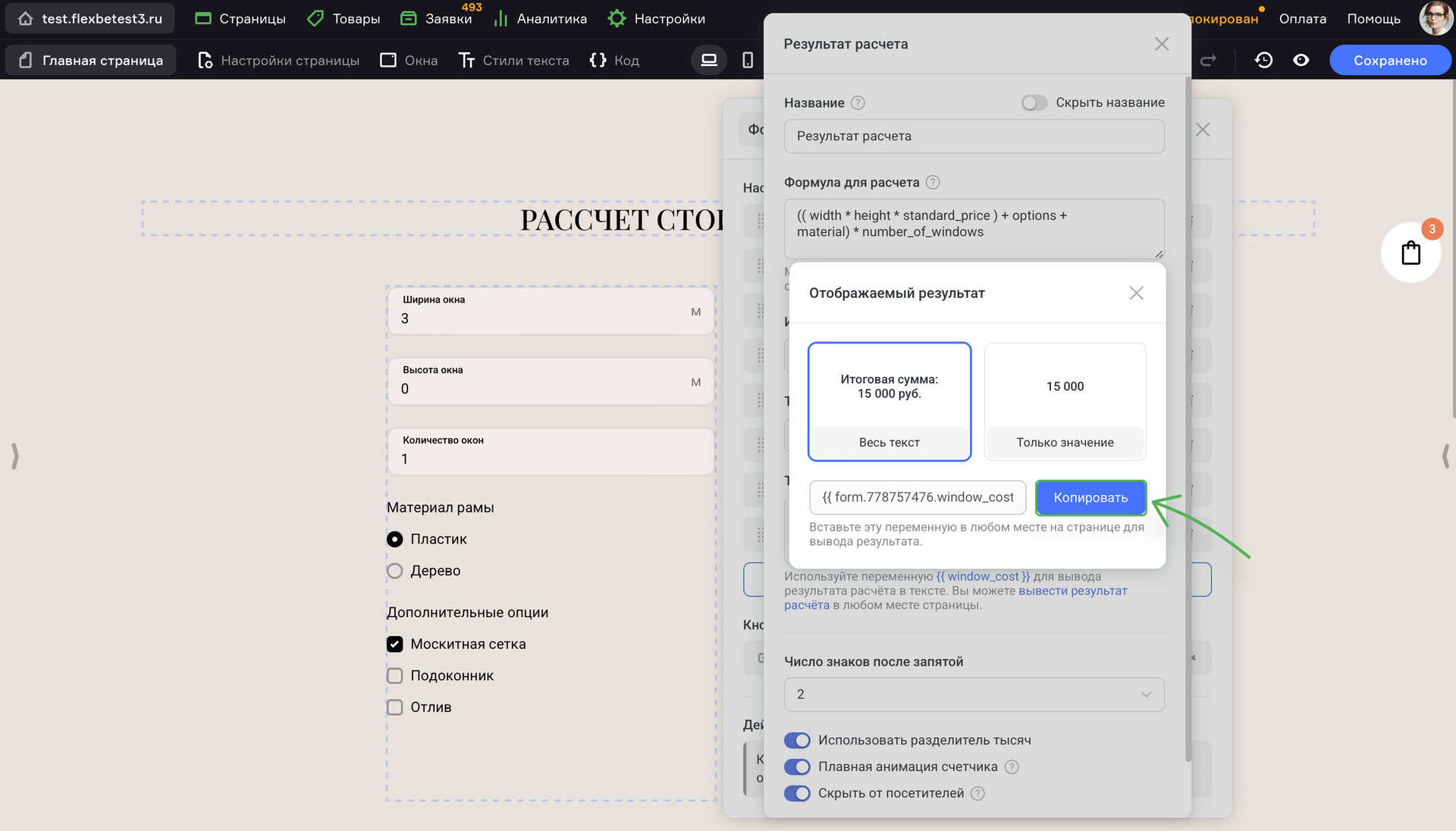Screen dimensions: 1456x831
Task: Click help icon beside Формула для расчета
Action: (933, 183)
